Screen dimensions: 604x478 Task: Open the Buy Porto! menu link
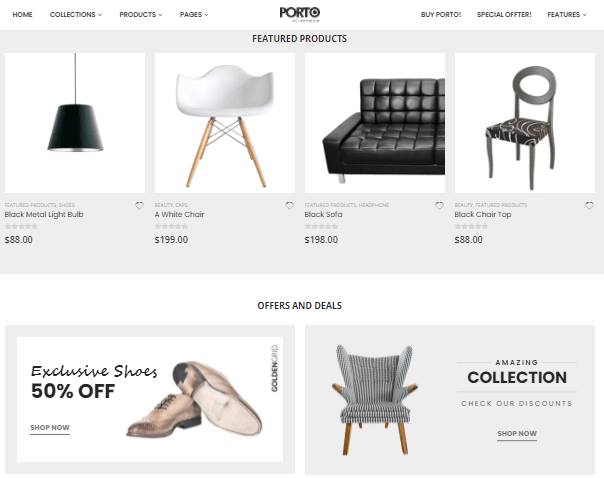[x=441, y=15]
